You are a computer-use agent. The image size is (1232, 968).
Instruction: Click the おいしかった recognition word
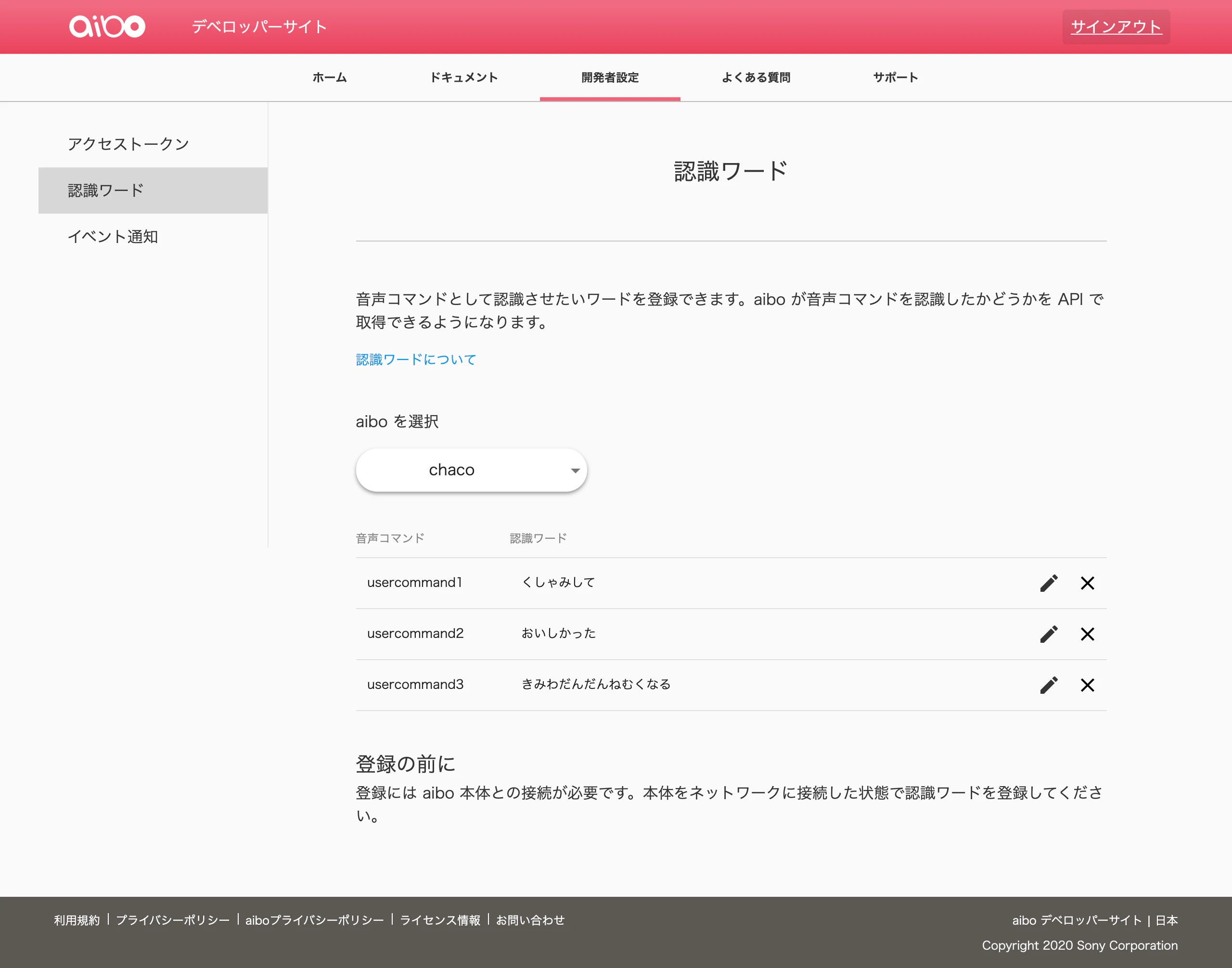[x=558, y=633]
